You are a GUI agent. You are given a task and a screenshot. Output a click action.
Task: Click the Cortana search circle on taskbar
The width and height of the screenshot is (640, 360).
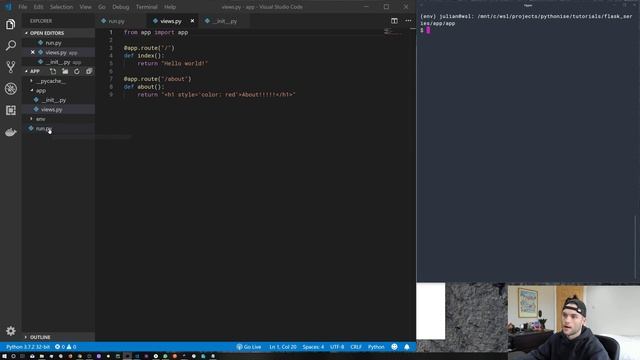tap(13, 356)
